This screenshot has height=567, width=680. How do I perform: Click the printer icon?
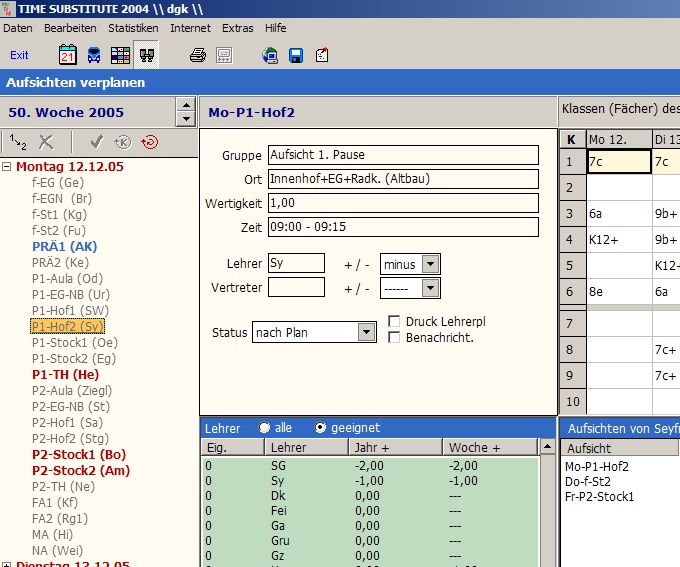[x=198, y=55]
